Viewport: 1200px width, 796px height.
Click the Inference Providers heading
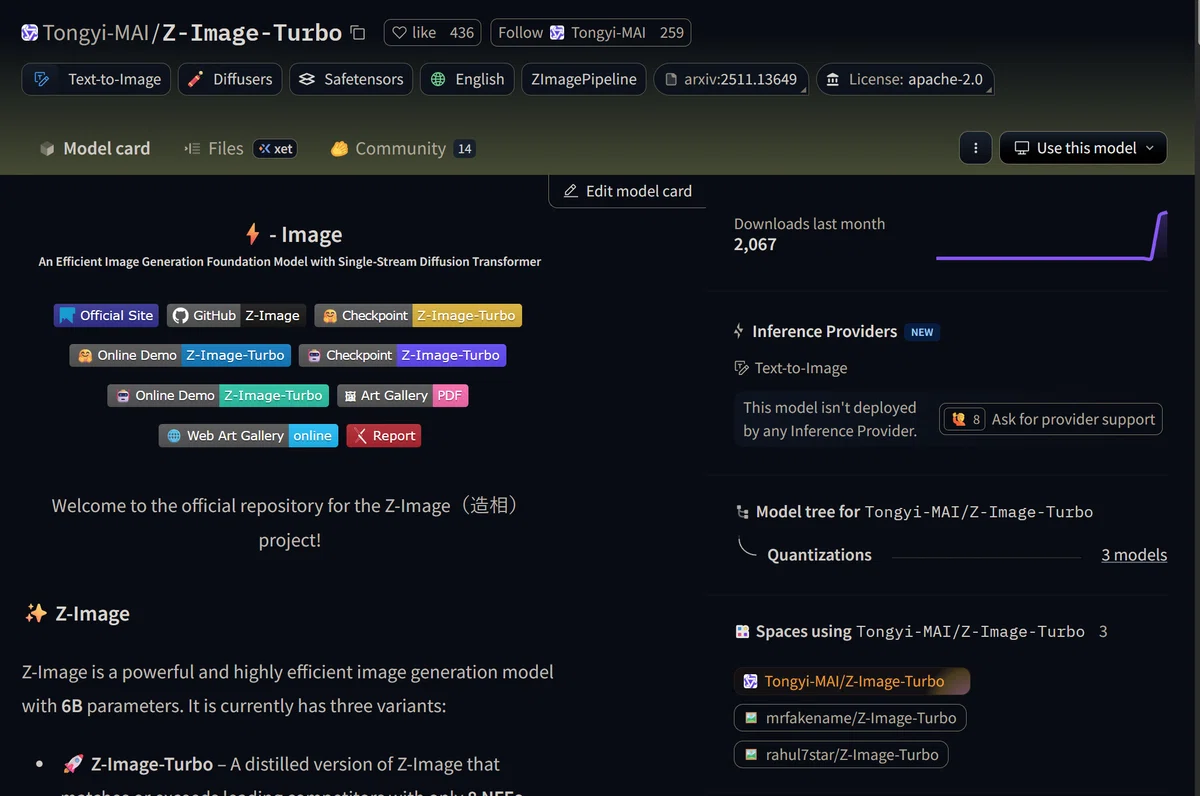tap(824, 331)
